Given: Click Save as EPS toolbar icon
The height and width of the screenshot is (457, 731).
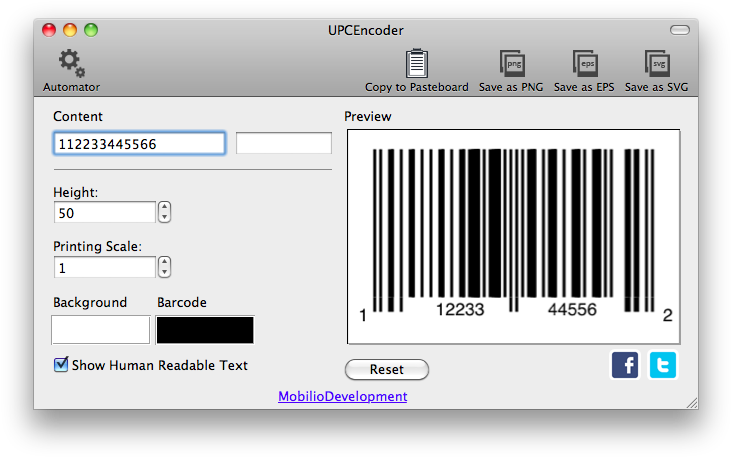Looking at the screenshot, I should click(585, 63).
